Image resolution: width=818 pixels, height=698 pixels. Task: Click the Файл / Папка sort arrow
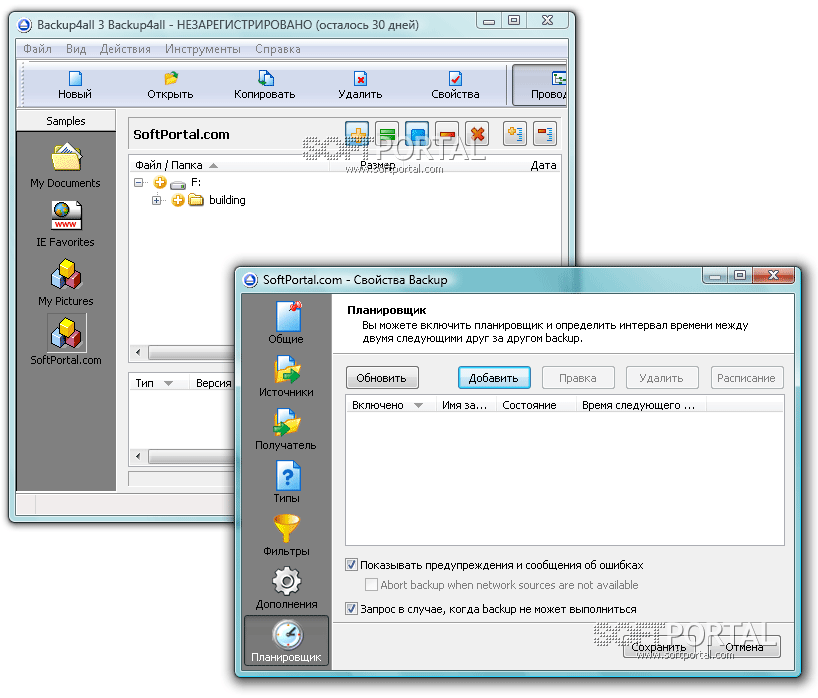[213, 165]
